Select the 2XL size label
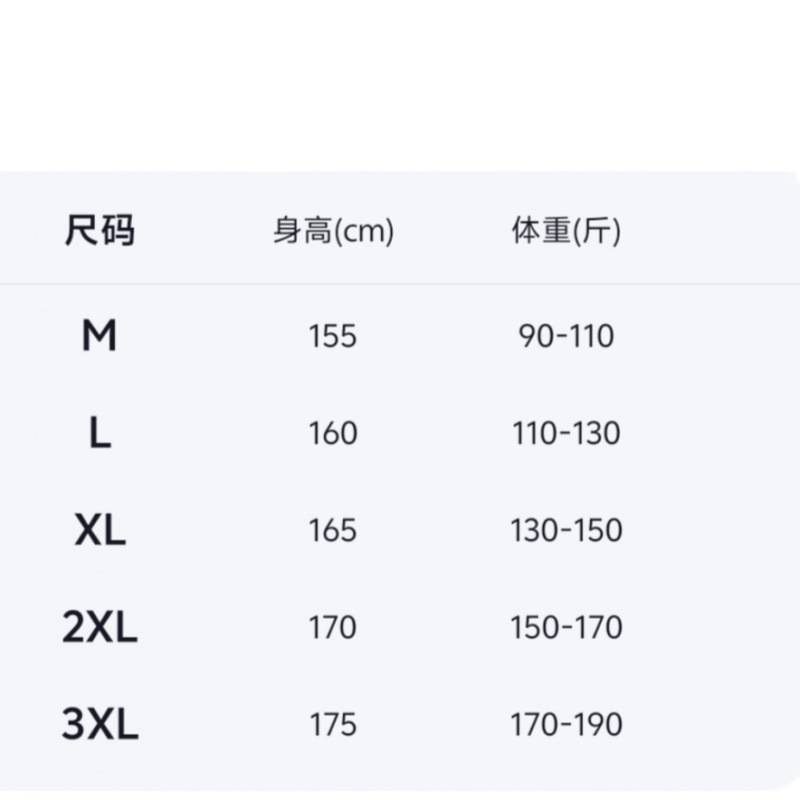Screen dimensions: 800x800 coord(99,627)
